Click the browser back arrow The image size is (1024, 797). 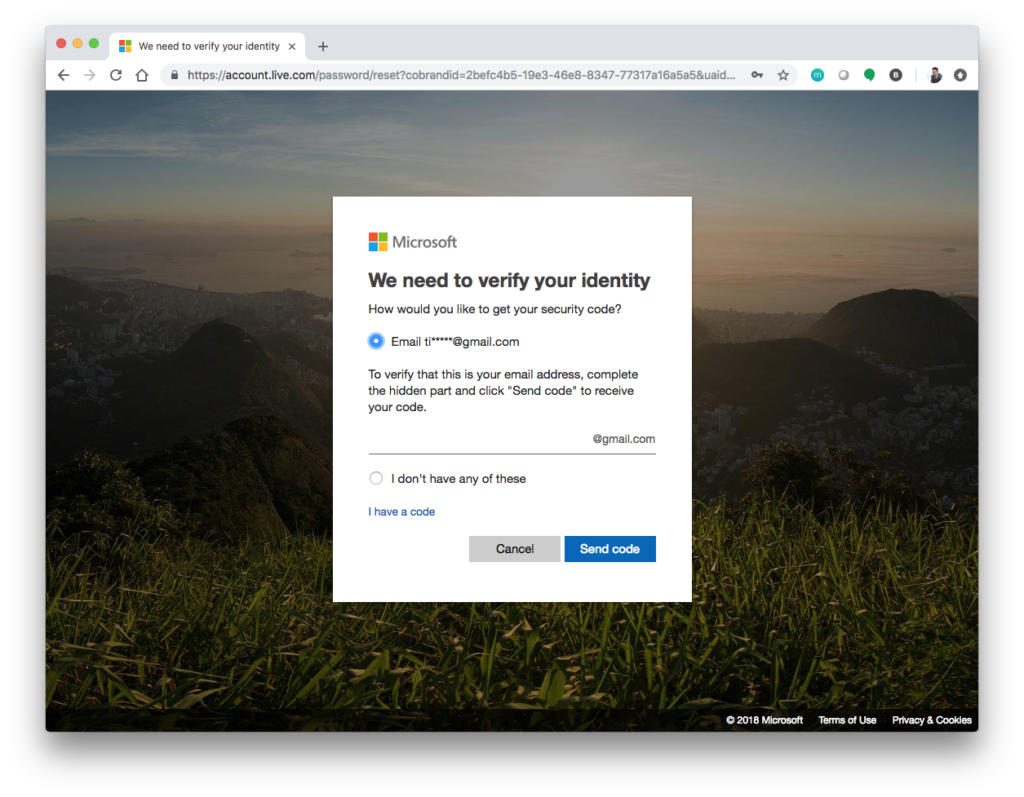63,75
